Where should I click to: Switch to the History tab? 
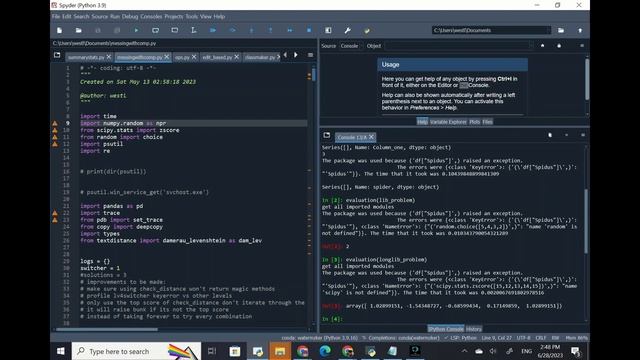[473, 329]
